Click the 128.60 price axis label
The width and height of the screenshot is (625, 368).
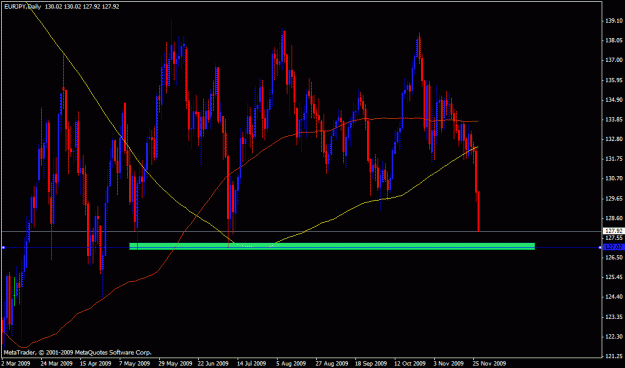pos(614,218)
